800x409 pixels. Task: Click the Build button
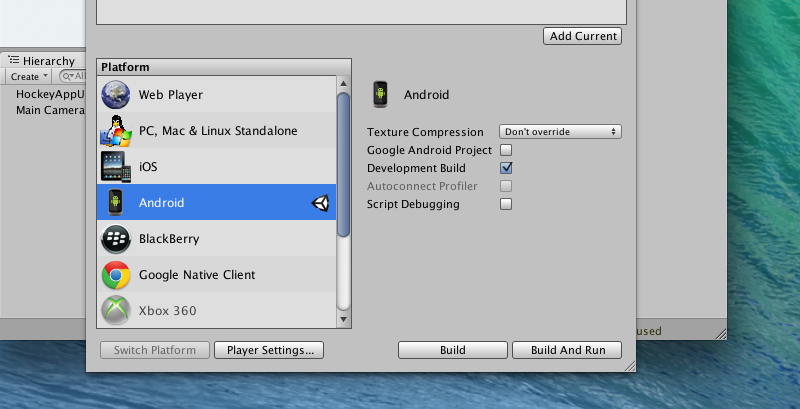coord(453,350)
